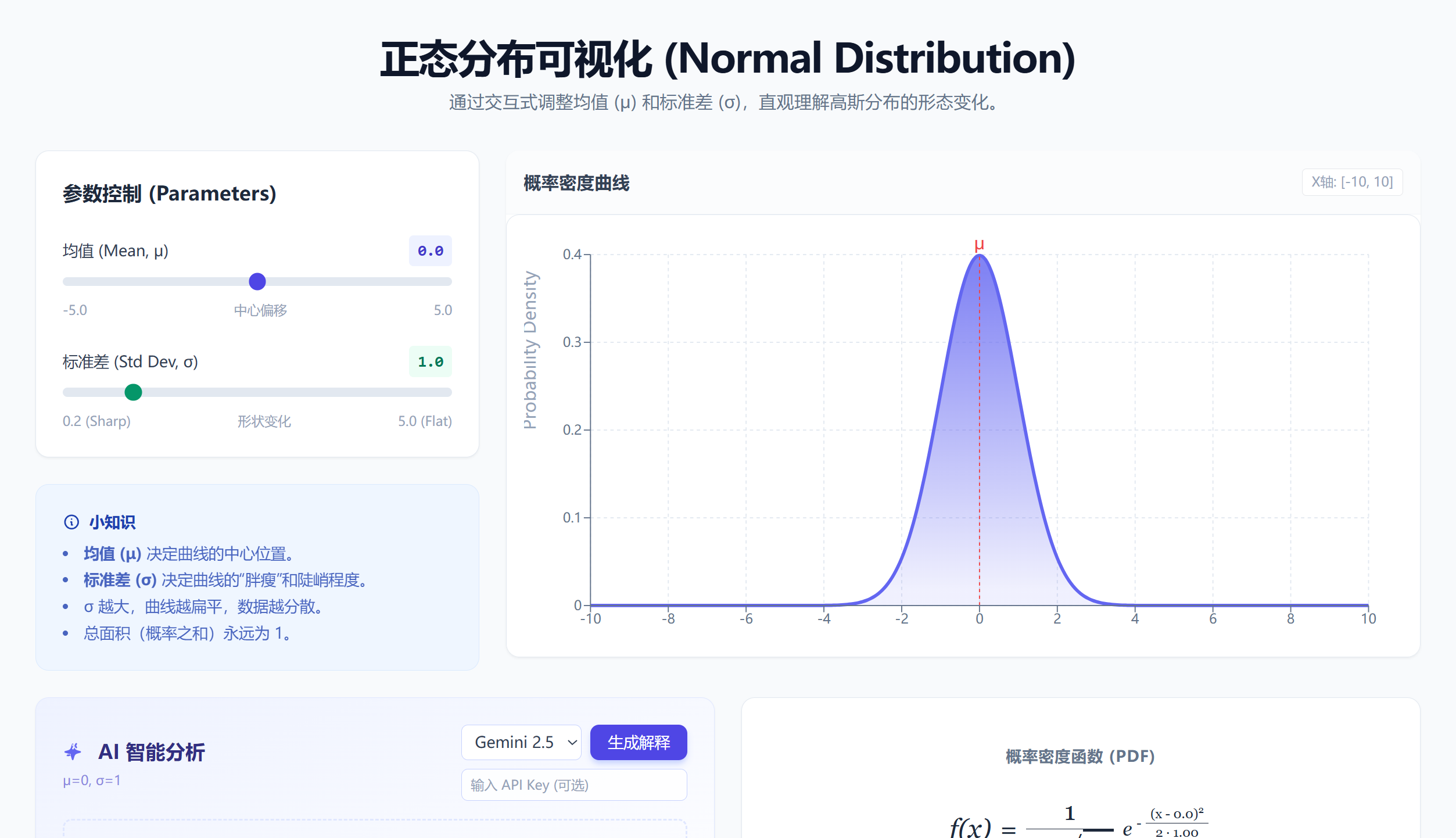
Task: Click the 概率密度函数 (PDF) heading
Action: [x=1080, y=756]
